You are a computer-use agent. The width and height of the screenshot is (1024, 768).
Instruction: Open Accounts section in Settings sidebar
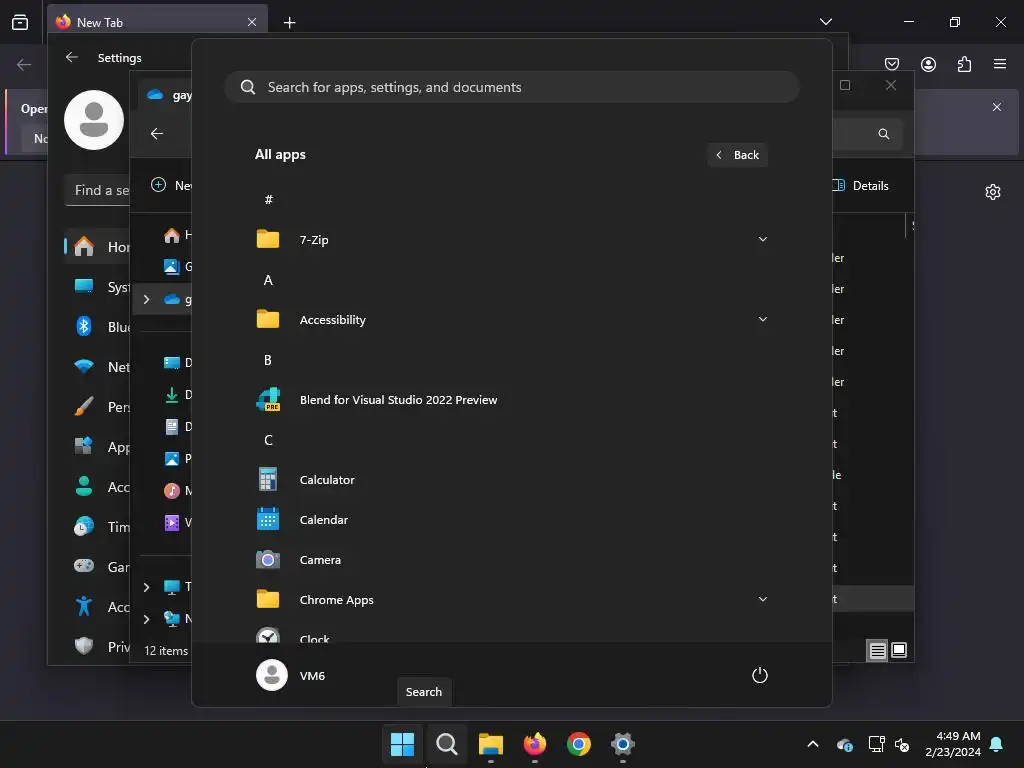(98, 487)
